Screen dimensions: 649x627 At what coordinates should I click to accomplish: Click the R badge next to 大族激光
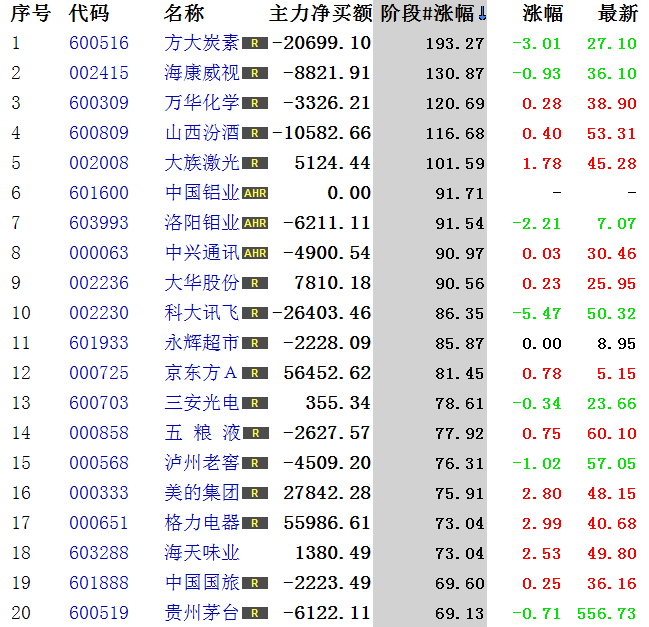coord(255,163)
